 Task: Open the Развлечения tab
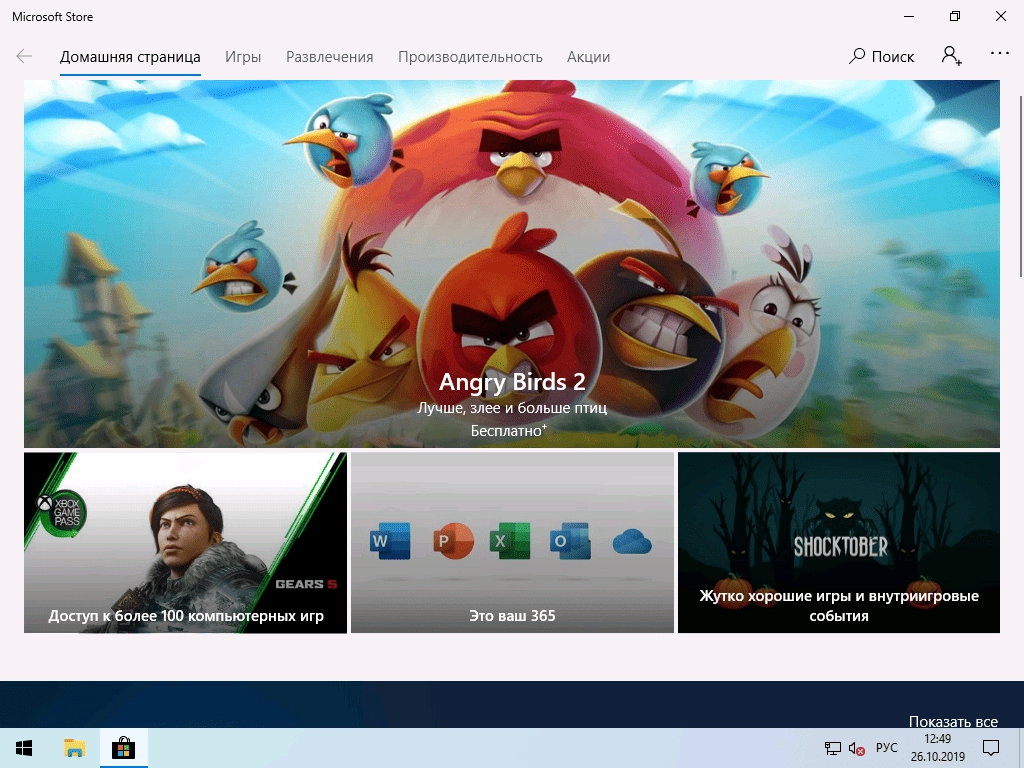329,57
